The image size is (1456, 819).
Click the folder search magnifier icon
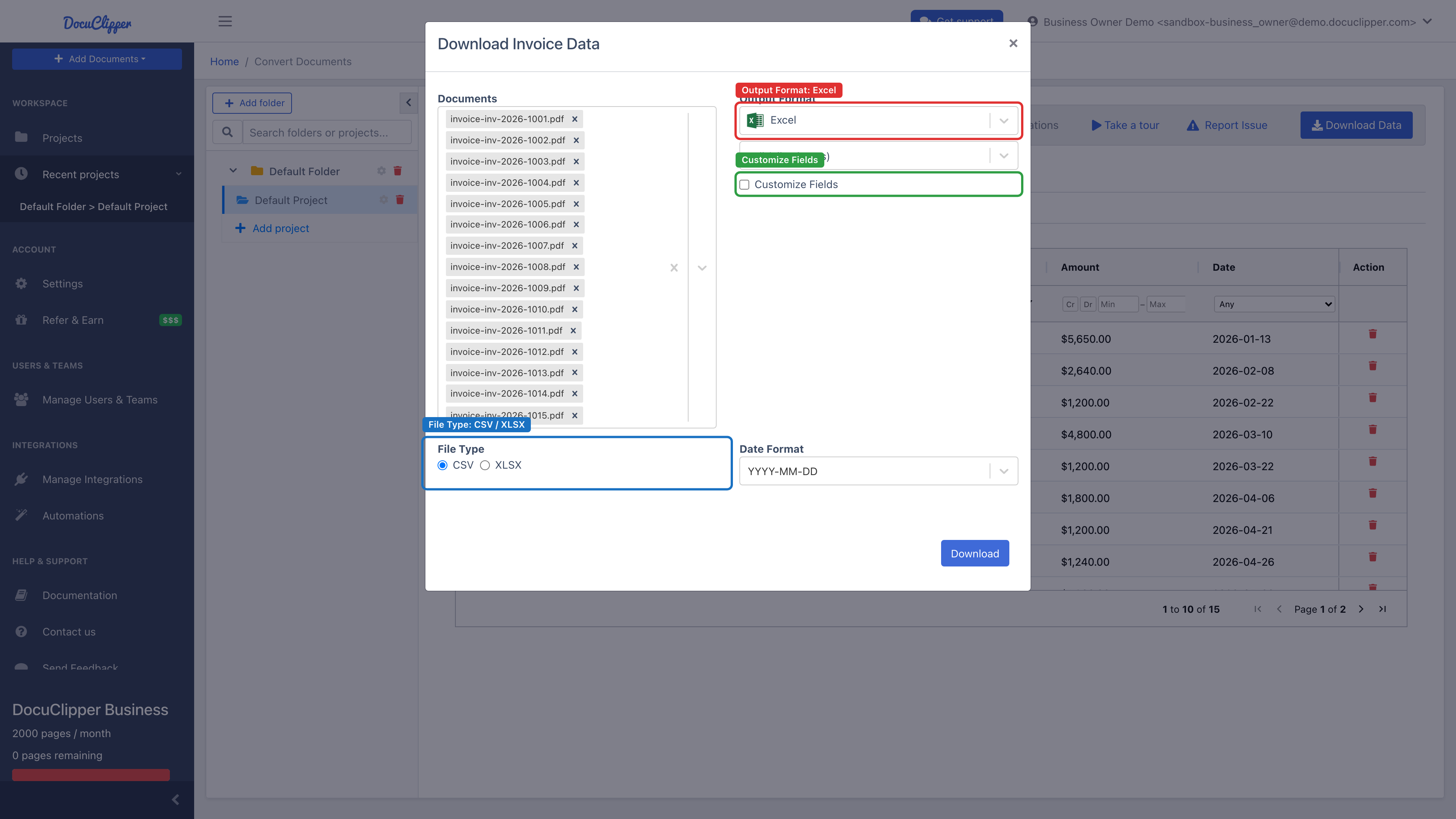coord(227,132)
